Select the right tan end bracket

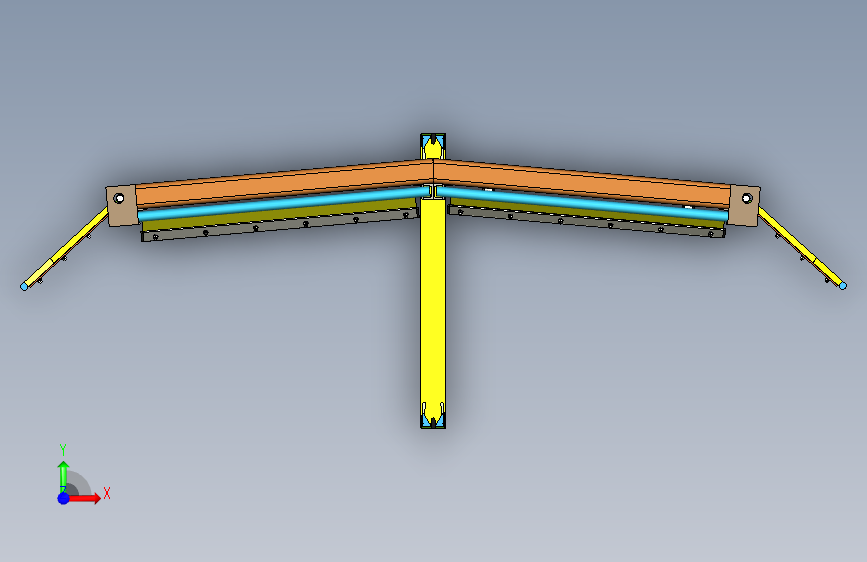[x=744, y=205]
